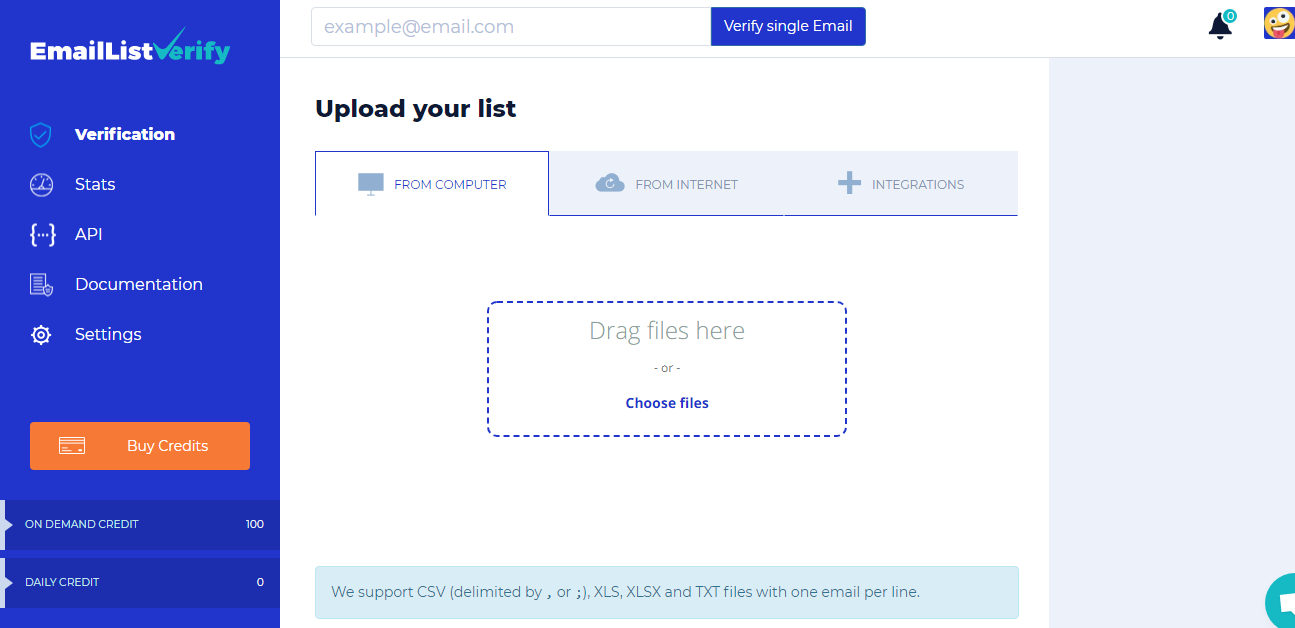Open Settings via the gear icon
This screenshot has height=628, width=1295.
[x=41, y=335]
